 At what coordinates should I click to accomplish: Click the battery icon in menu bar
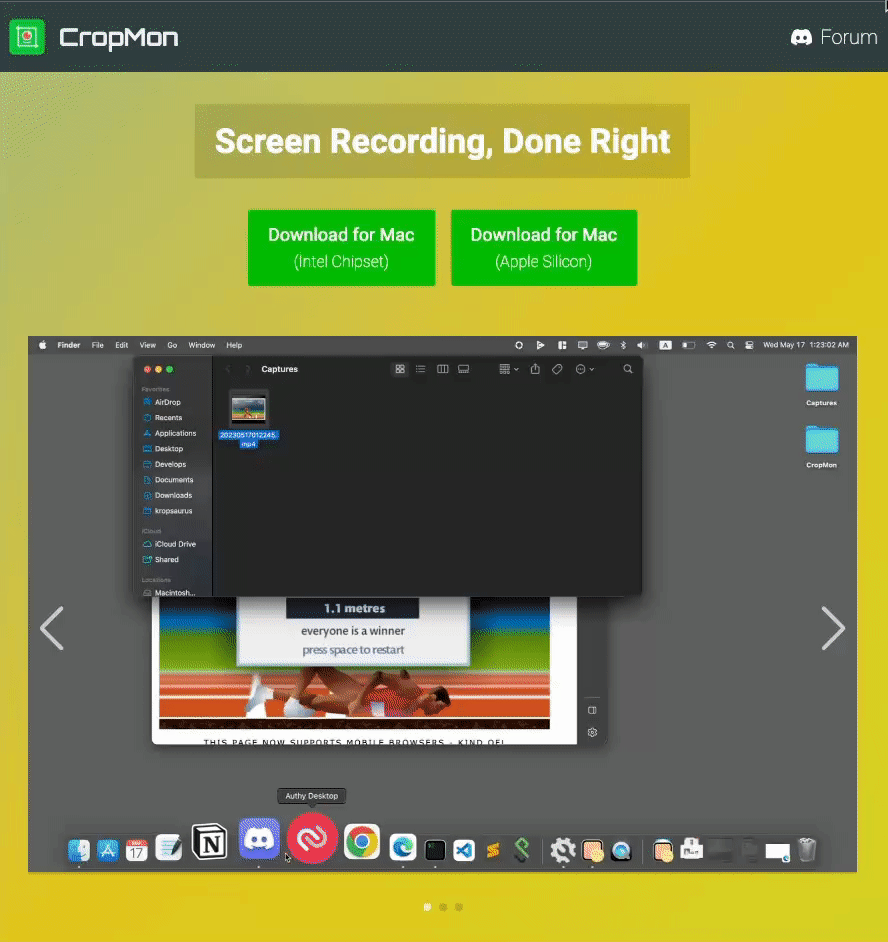pos(689,345)
